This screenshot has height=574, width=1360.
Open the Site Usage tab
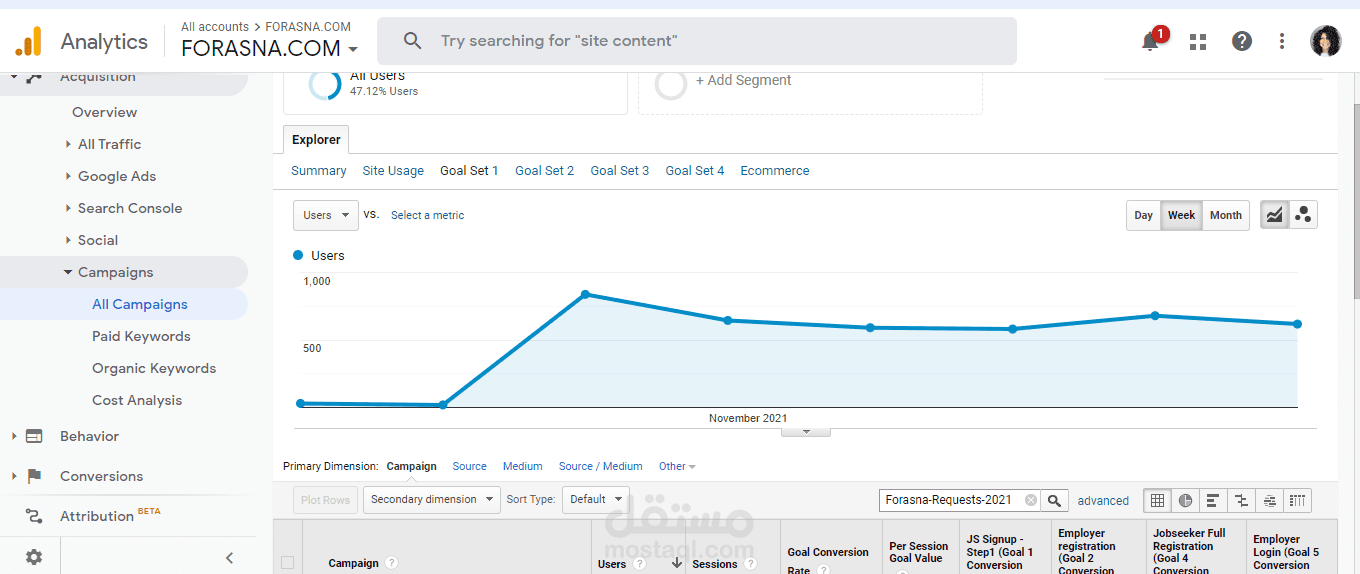393,171
